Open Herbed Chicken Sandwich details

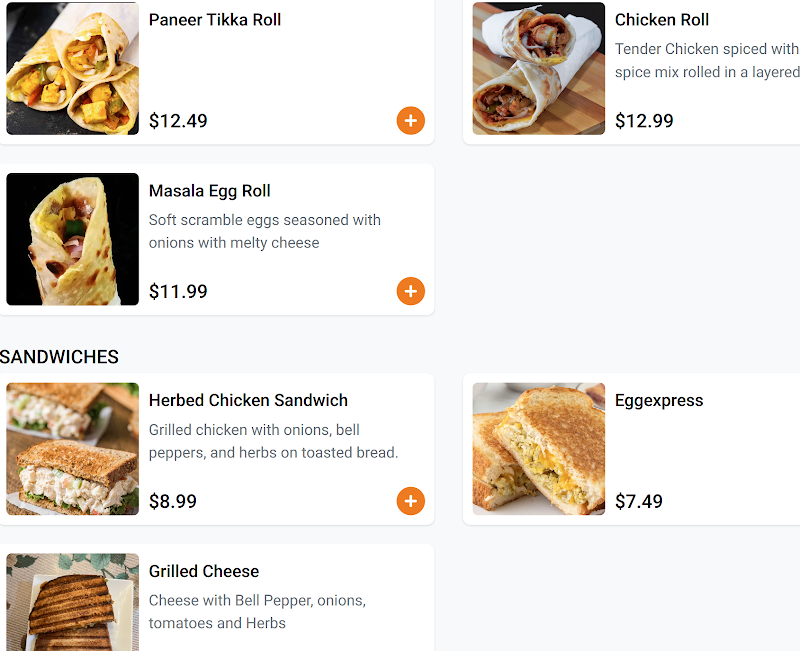[x=248, y=401]
